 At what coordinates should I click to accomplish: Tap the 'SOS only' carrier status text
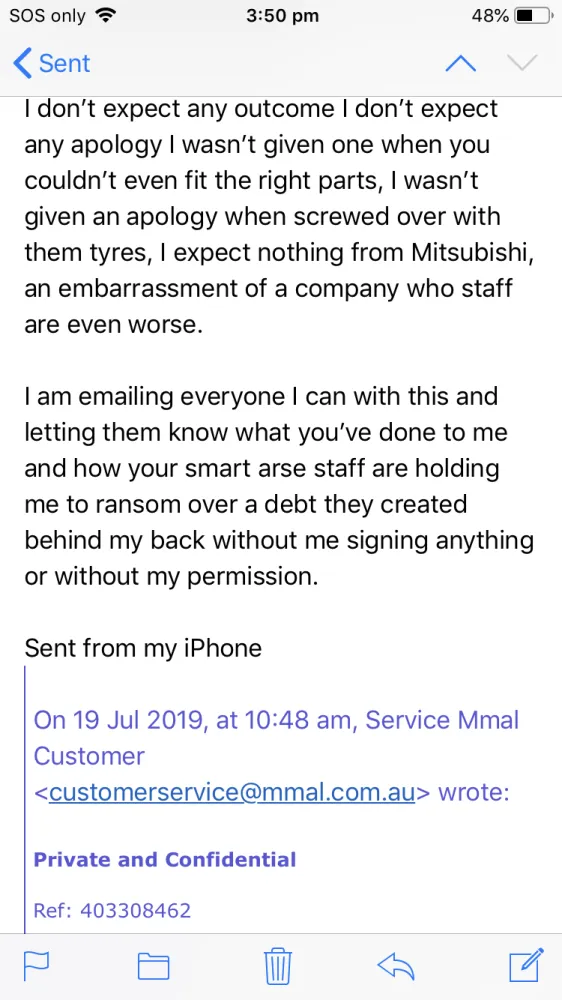47,16
